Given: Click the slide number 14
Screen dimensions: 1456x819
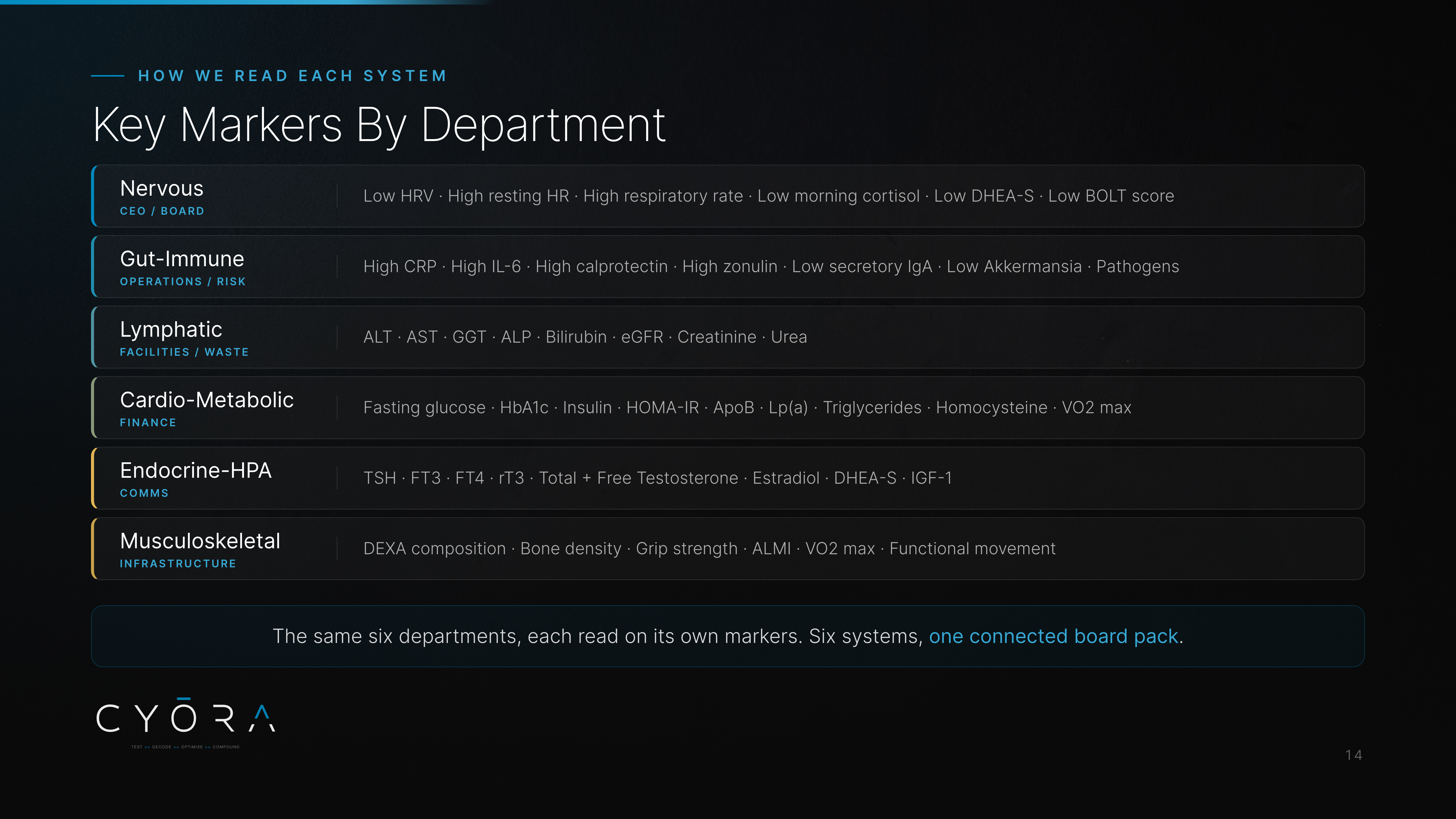Looking at the screenshot, I should pyautogui.click(x=1354, y=756).
